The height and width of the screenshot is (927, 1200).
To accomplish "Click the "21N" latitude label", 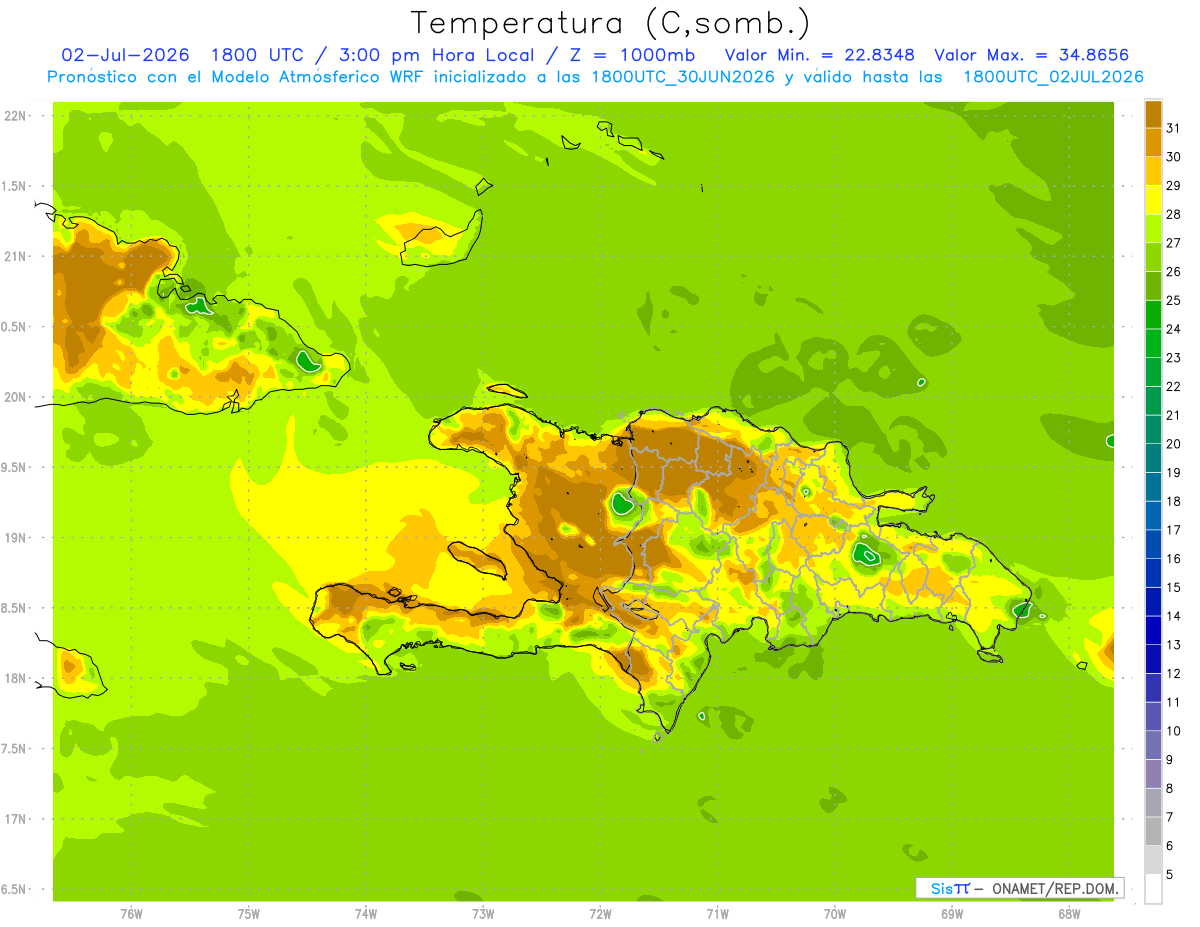I will pos(14,256).
